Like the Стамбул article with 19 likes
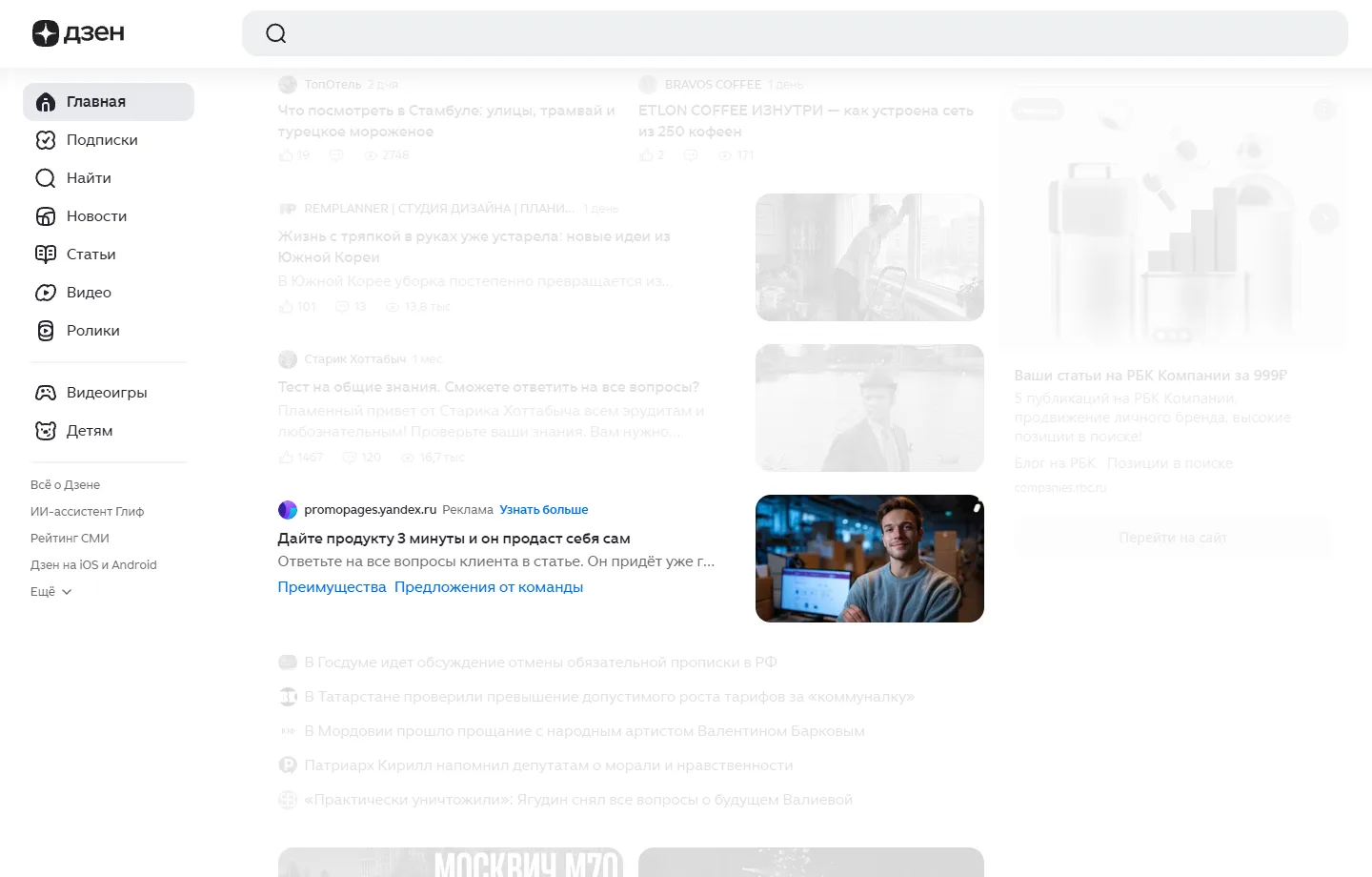 coord(294,155)
